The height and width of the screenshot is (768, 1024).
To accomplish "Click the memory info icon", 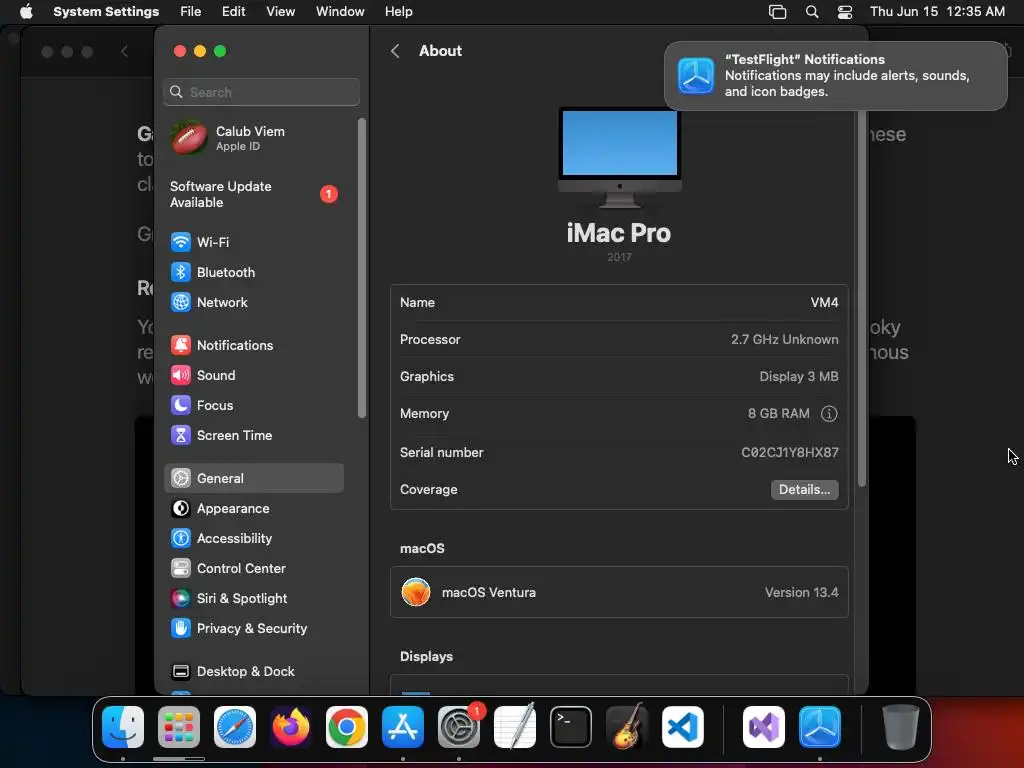I will click(829, 413).
